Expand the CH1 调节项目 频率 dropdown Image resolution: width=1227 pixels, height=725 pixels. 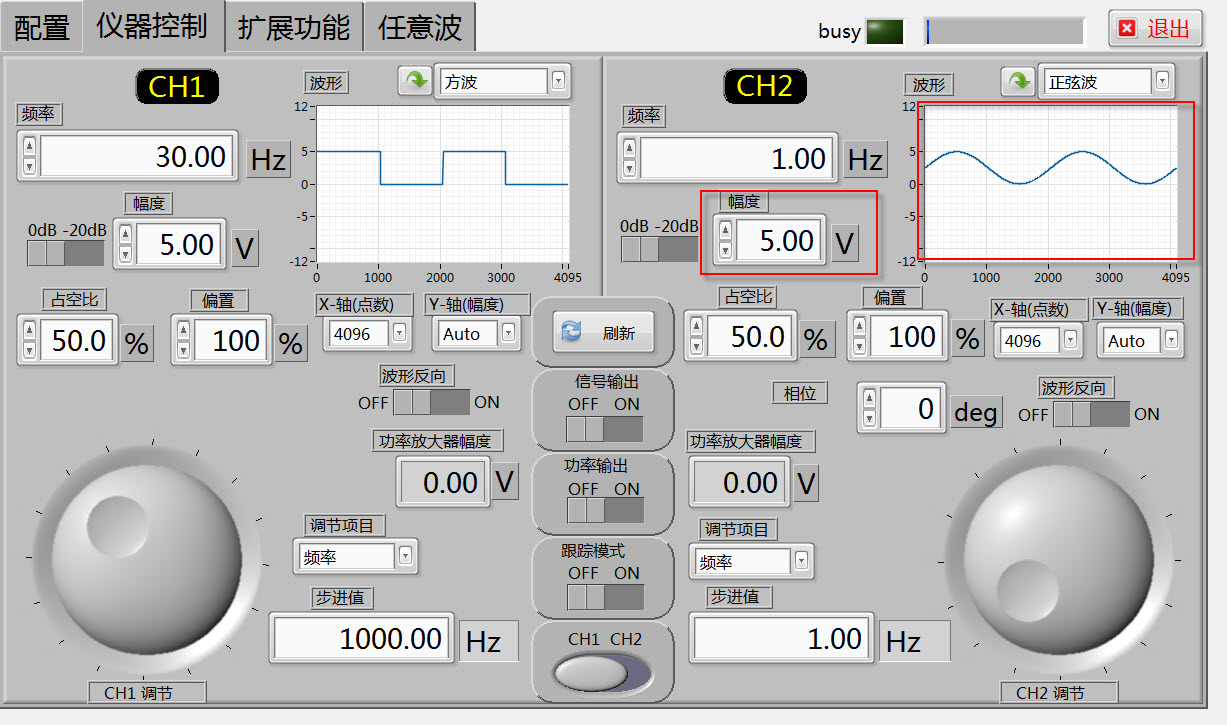405,556
